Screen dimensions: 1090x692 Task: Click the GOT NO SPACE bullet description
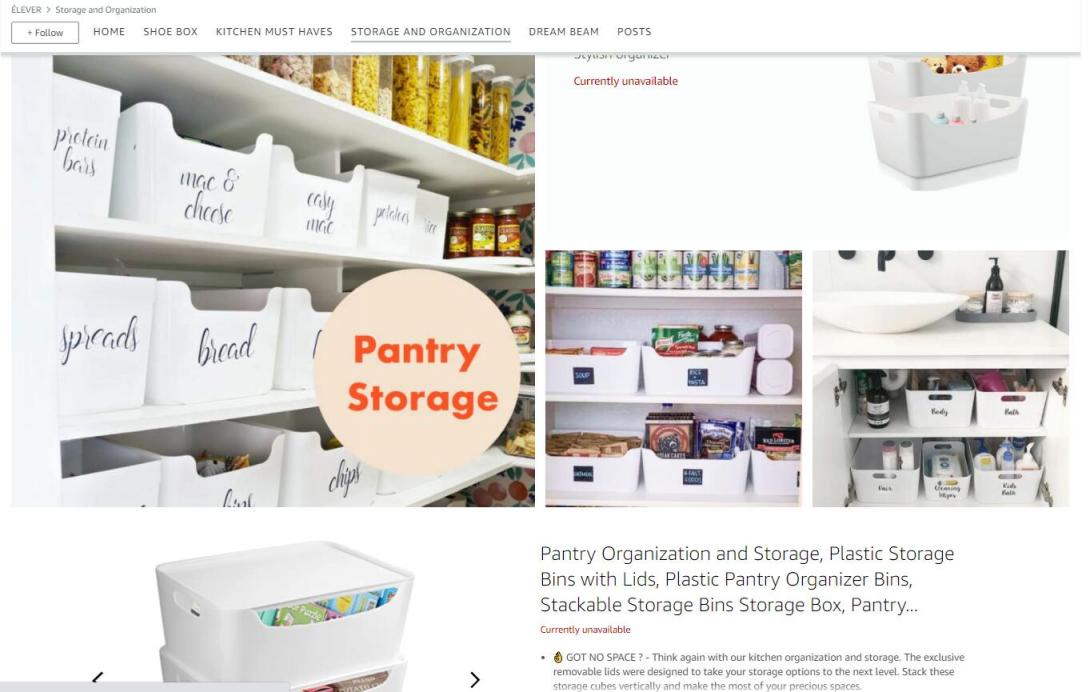[x=758, y=671]
